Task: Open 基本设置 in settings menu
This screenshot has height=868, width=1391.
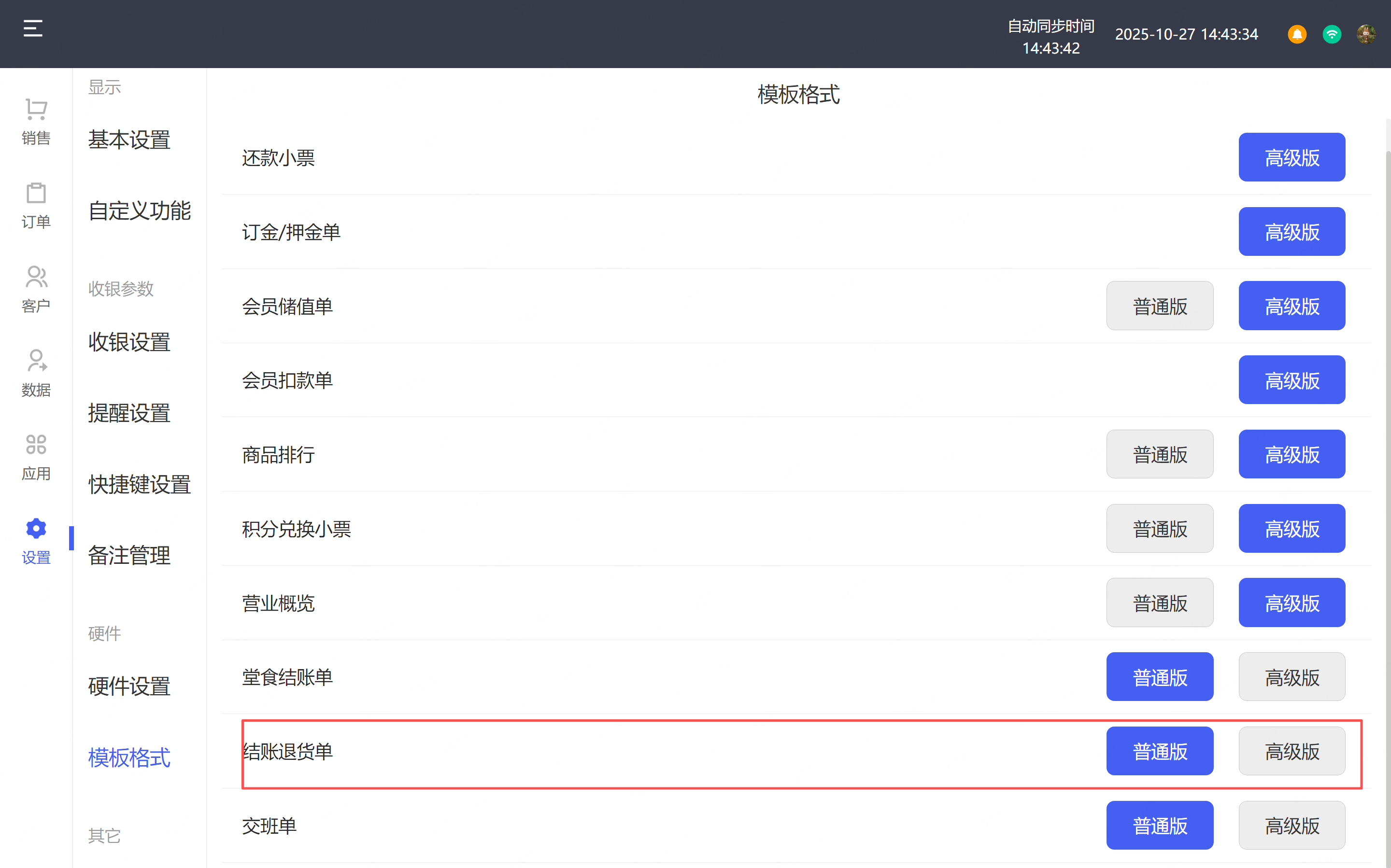Action: click(129, 140)
